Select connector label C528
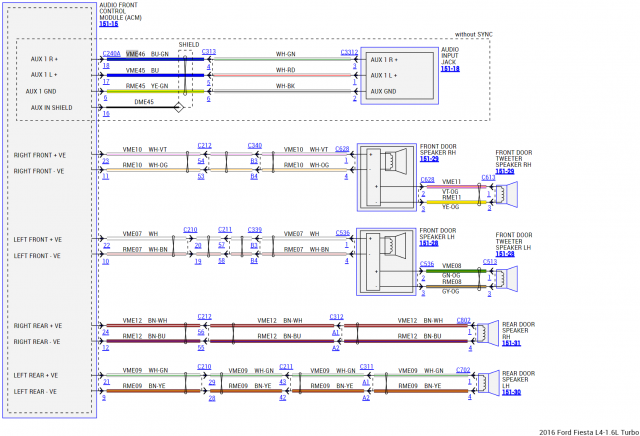 pos(343,146)
